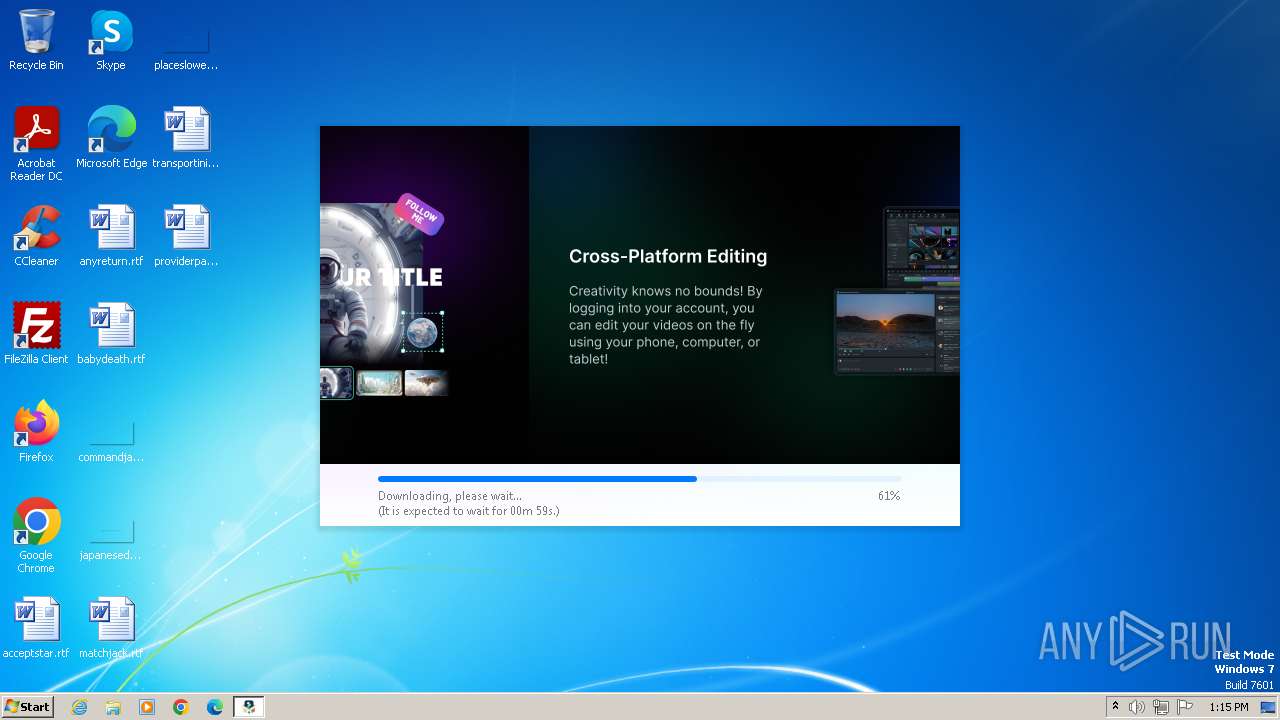Select the placeslowe desktop file
The width and height of the screenshot is (1280, 720).
(186, 40)
